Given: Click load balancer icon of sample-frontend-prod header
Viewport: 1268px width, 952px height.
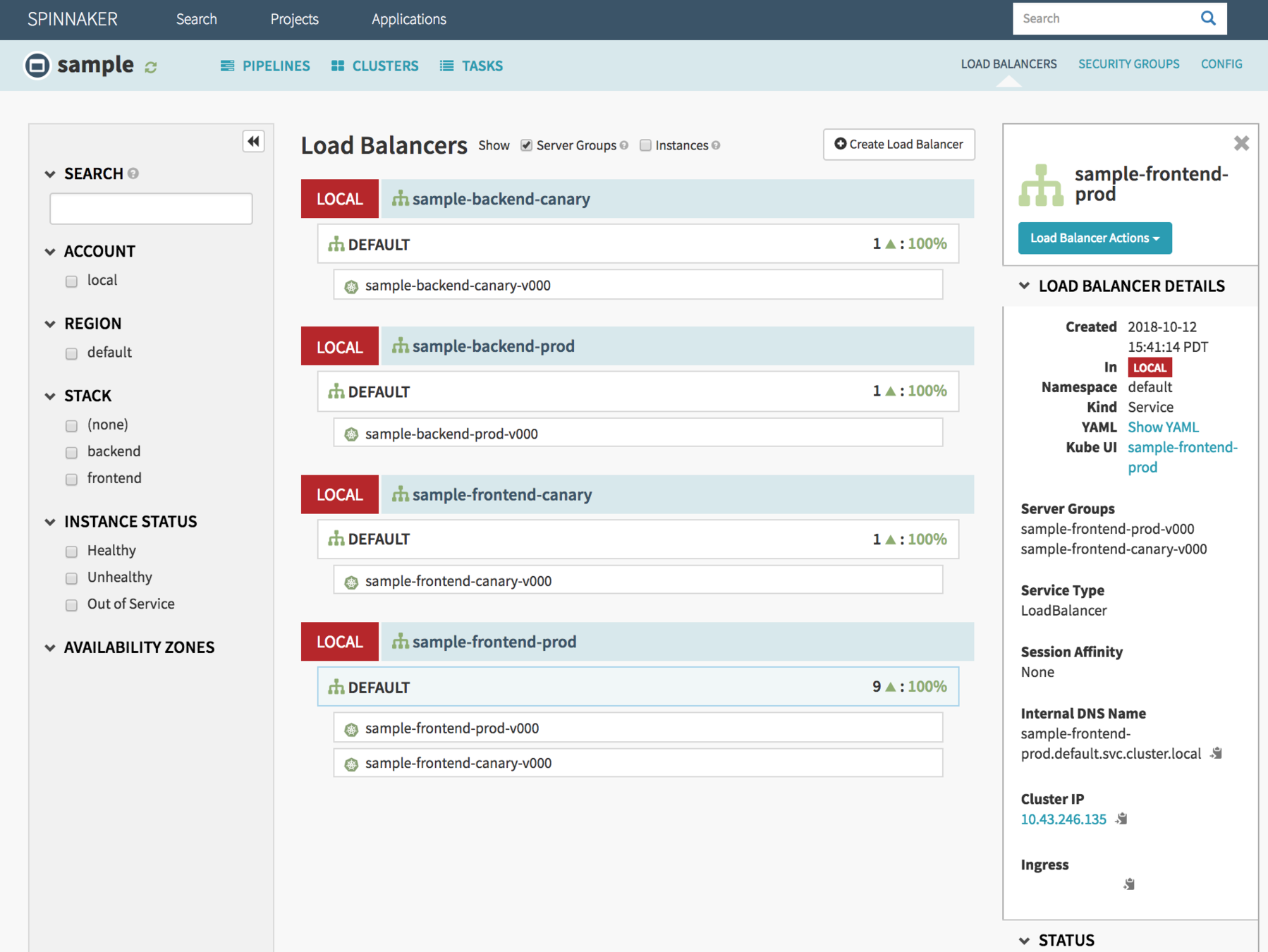Looking at the screenshot, I should (401, 641).
